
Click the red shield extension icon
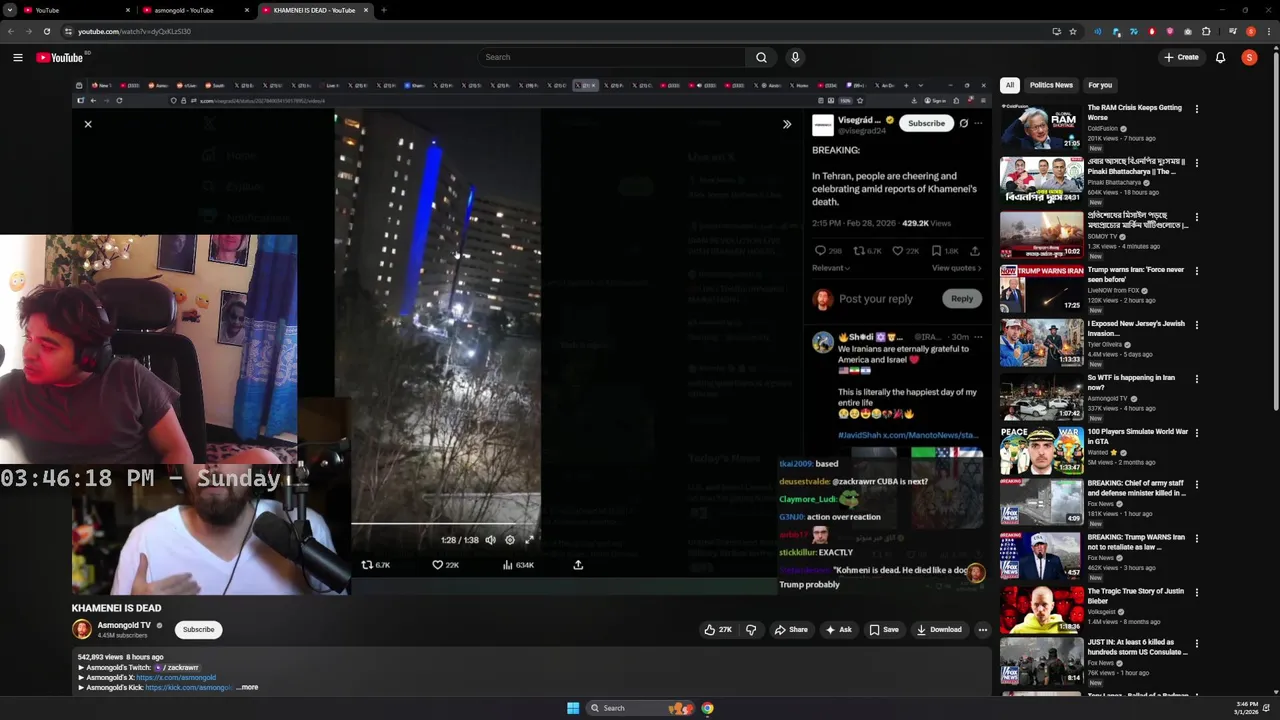coord(1152,31)
